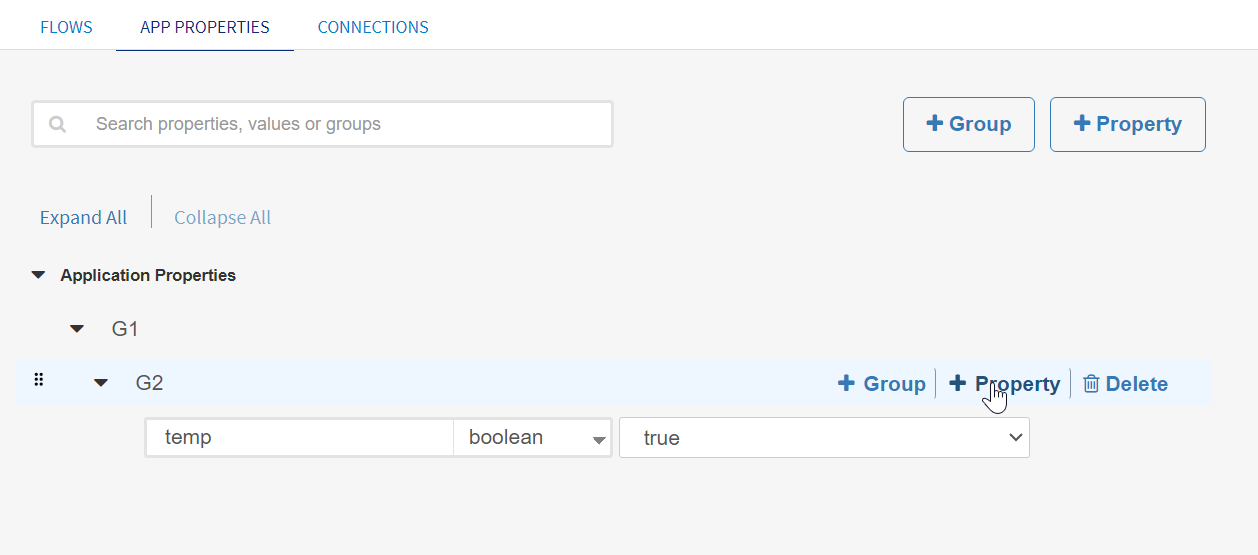Click the plus icon beside G2's Group action
The height and width of the screenshot is (555, 1258).
846,383
